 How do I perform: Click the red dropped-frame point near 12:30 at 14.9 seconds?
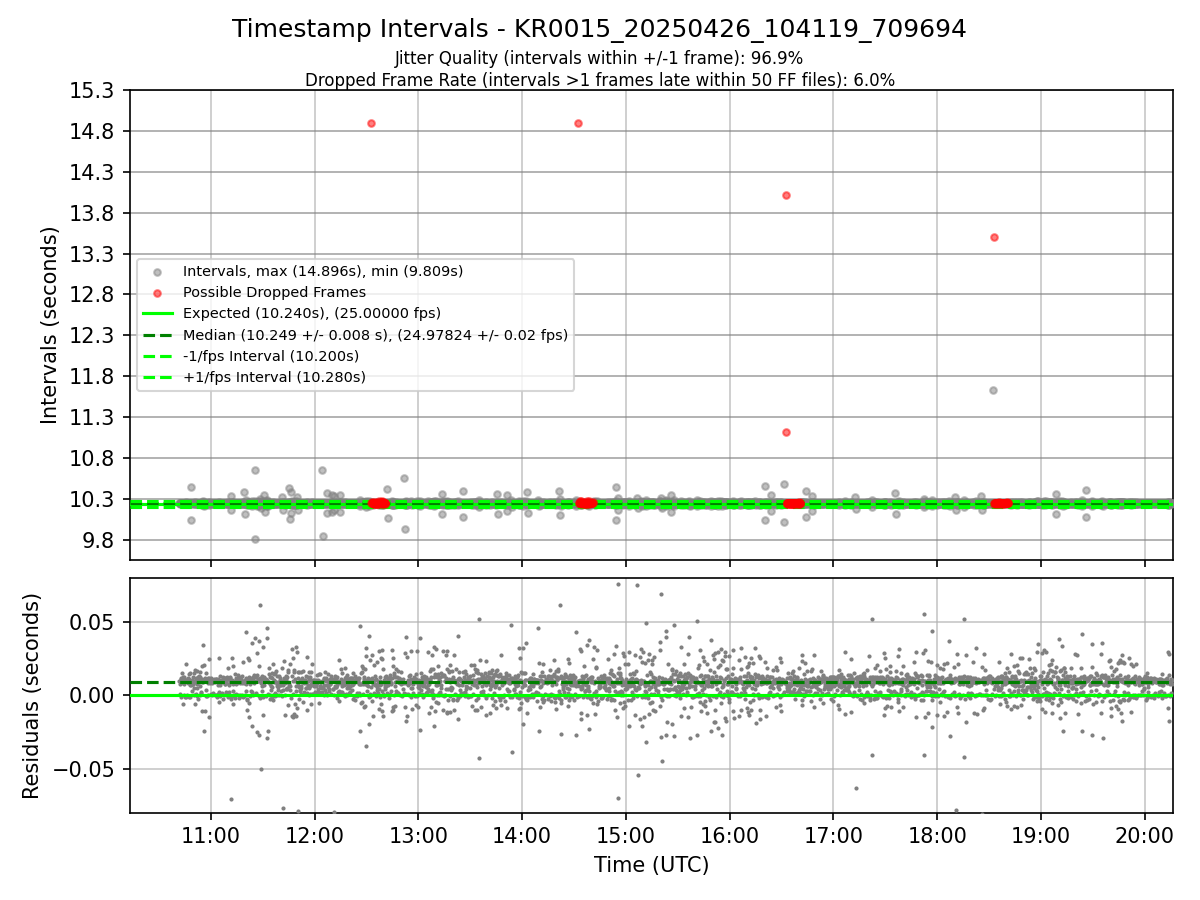[x=371, y=123]
